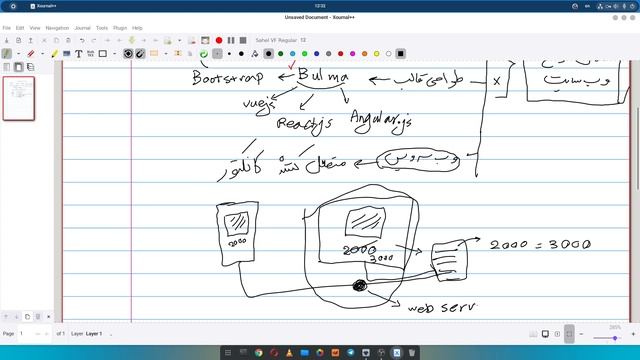Toggle the fit-to-width zoom button
This screenshot has width=640, height=360.
pos(569,334)
